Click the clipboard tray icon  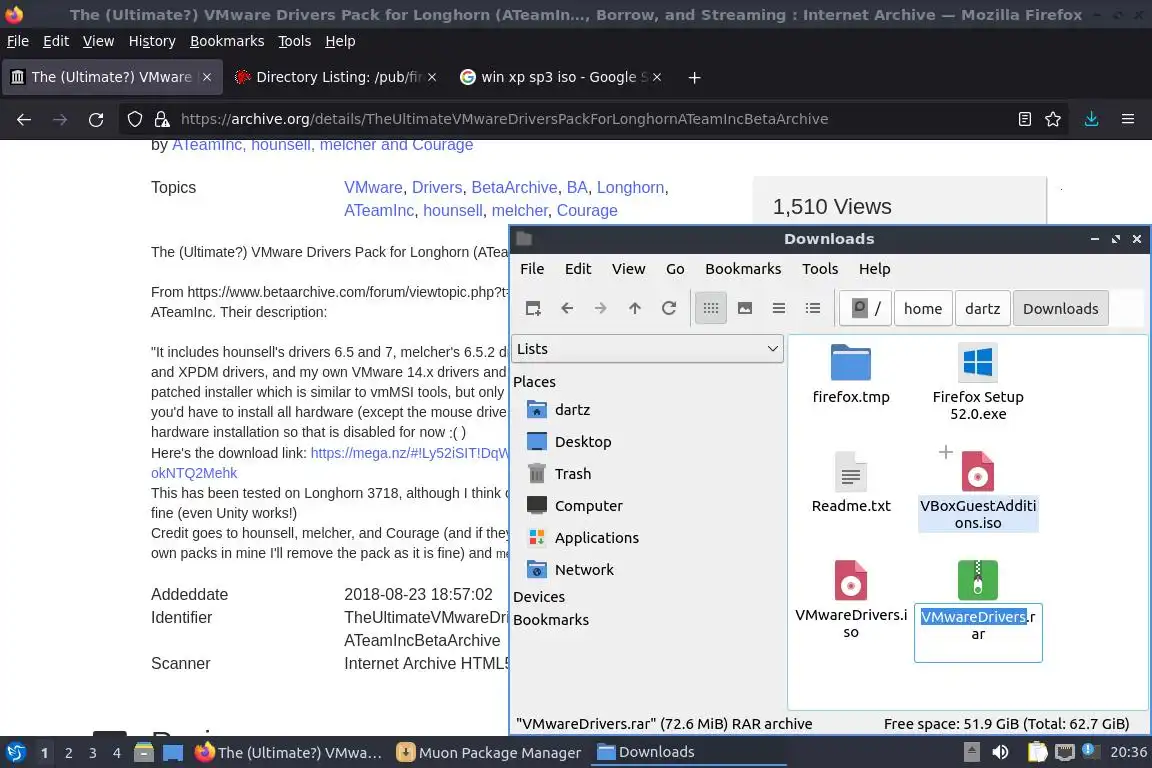1037,752
